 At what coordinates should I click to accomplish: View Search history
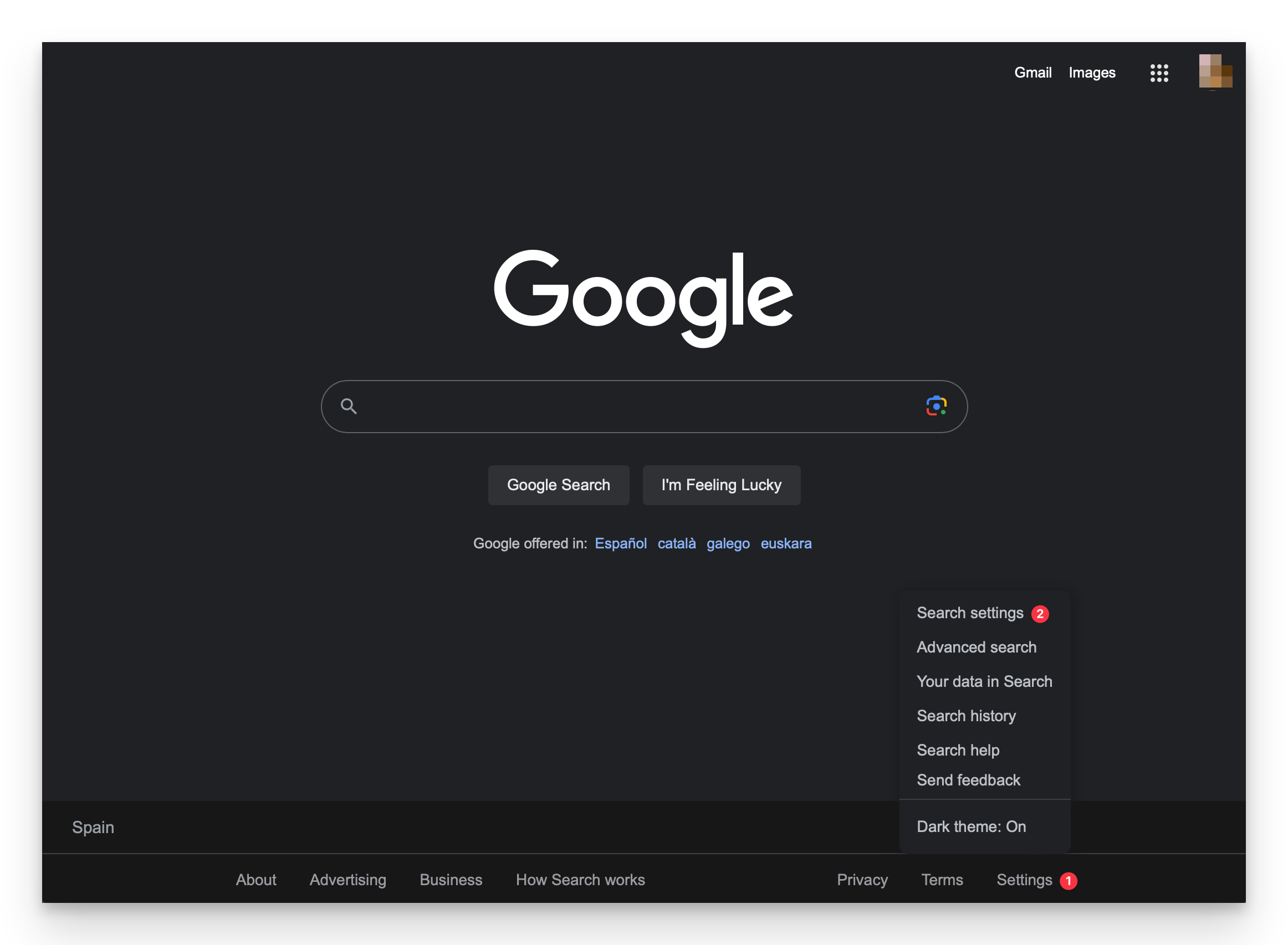click(x=966, y=716)
